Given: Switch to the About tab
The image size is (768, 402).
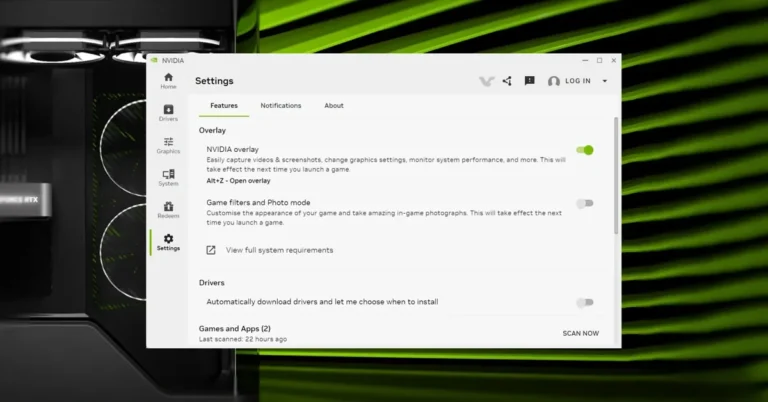Looking at the screenshot, I should pos(334,106).
